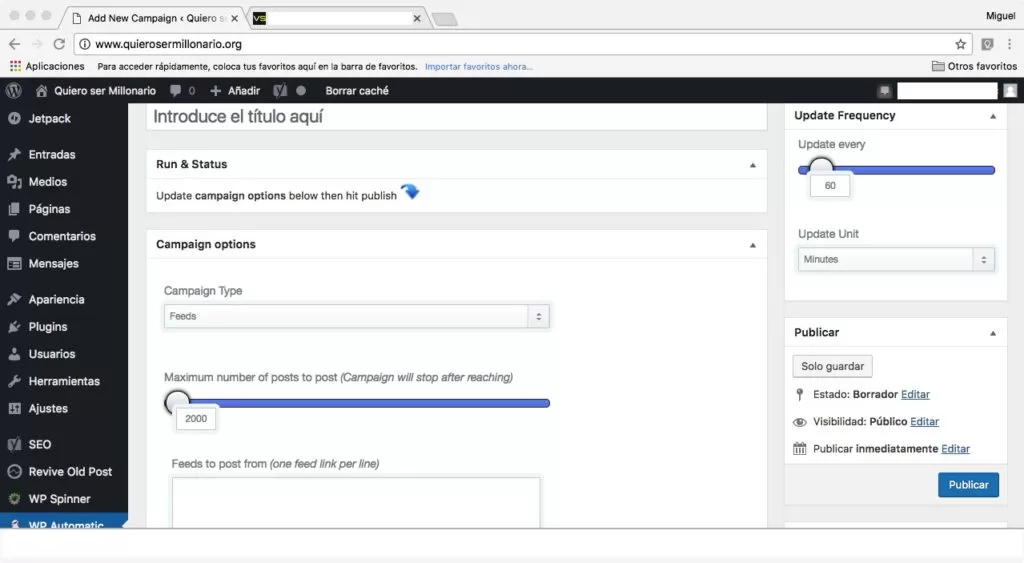Click the Maximum number of posts slider handle
Image resolution: width=1024 pixels, height=563 pixels.
coord(177,401)
